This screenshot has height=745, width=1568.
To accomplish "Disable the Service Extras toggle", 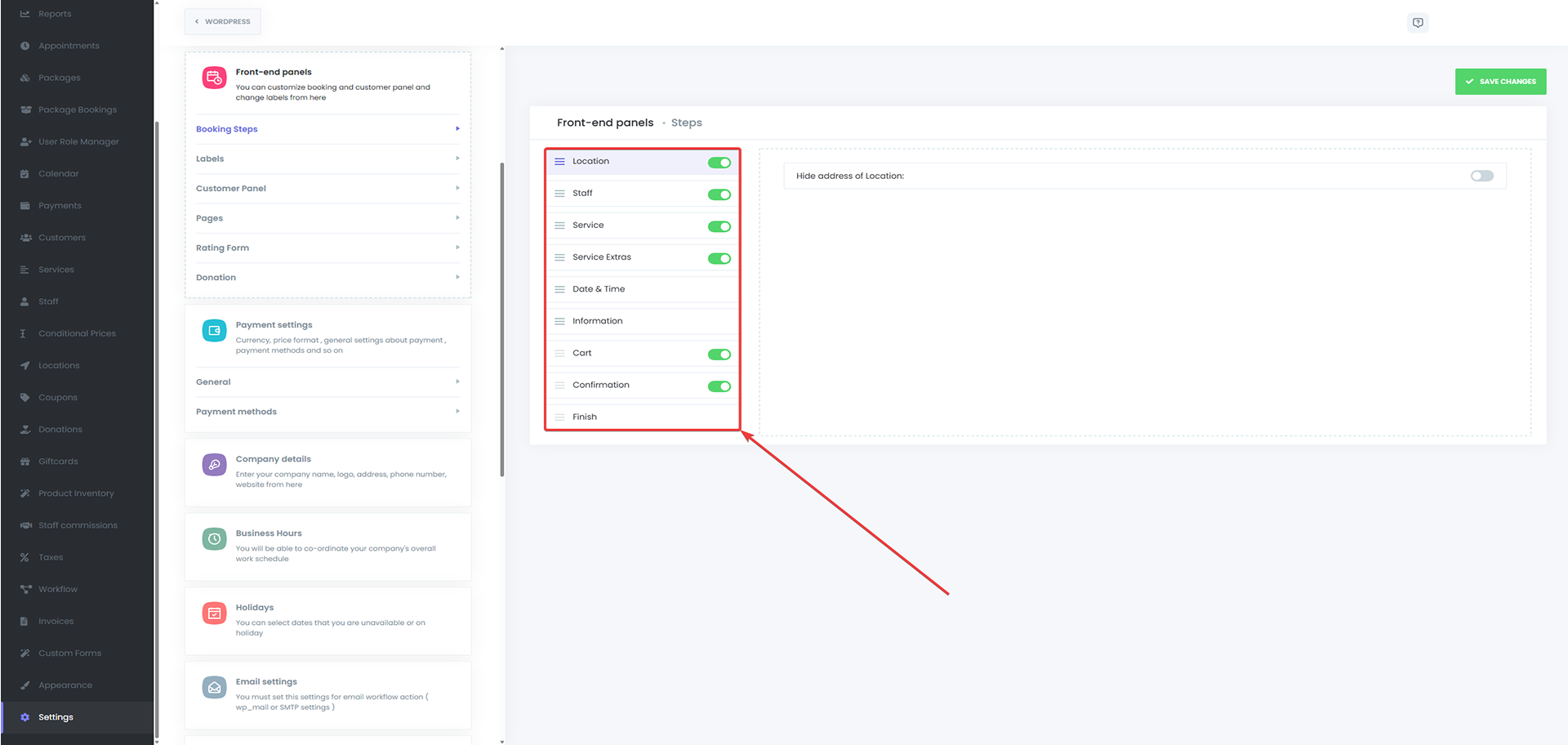I will [x=719, y=259].
